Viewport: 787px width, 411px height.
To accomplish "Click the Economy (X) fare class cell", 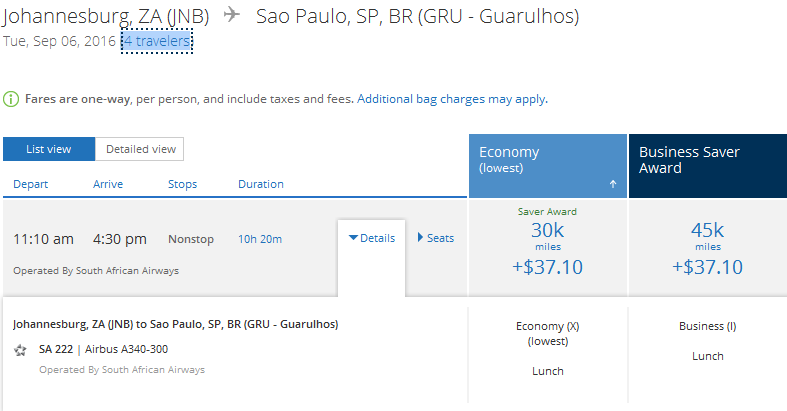I will coord(547,333).
